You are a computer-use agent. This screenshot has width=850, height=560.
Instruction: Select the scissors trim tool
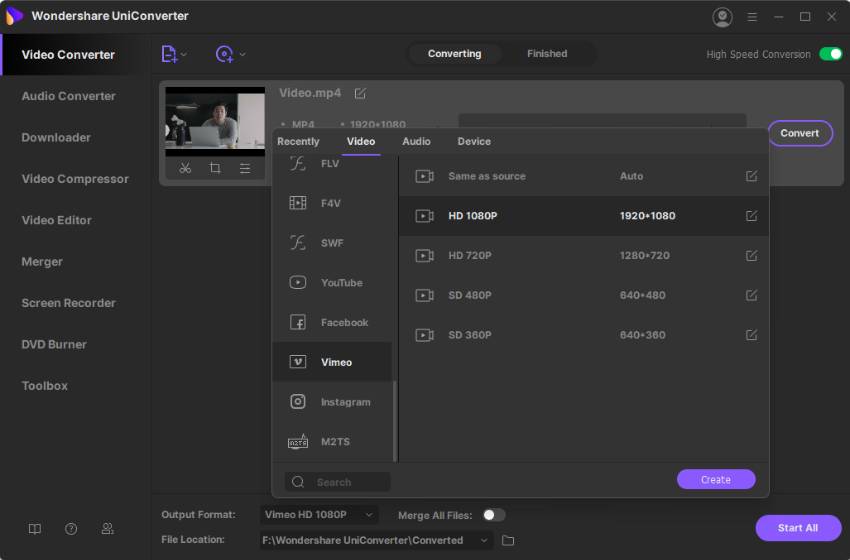[x=185, y=168]
